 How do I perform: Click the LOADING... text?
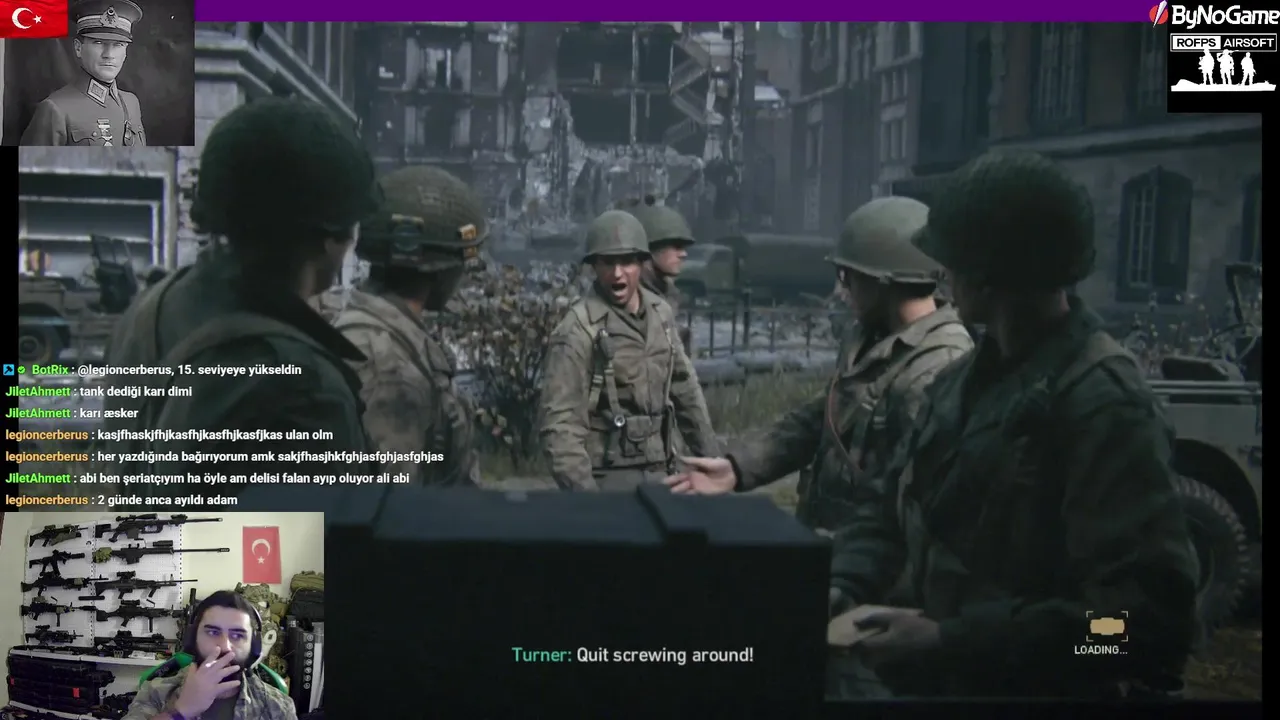(x=1100, y=650)
